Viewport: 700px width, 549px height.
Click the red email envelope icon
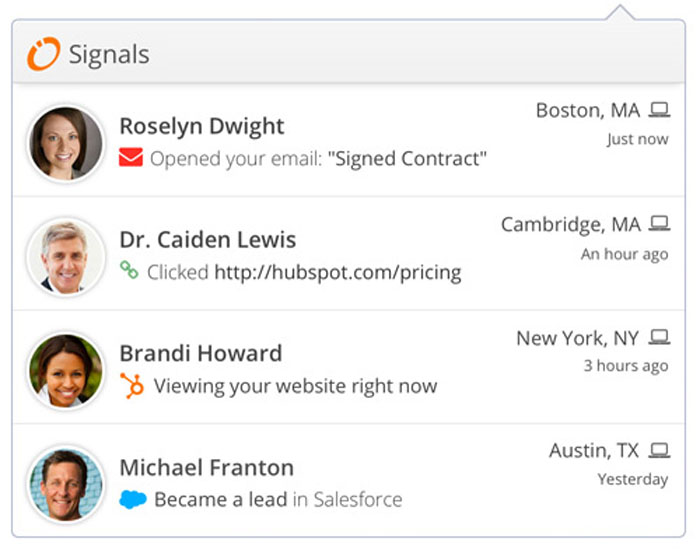131,158
